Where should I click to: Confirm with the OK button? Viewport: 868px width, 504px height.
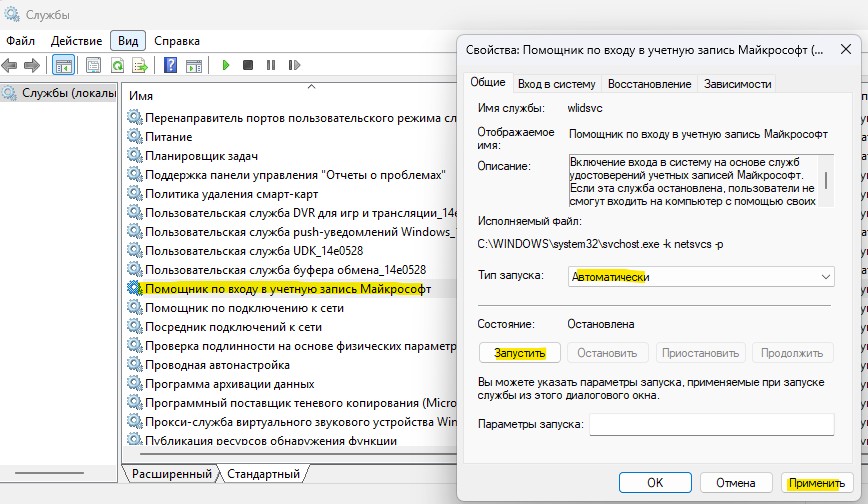click(x=655, y=482)
